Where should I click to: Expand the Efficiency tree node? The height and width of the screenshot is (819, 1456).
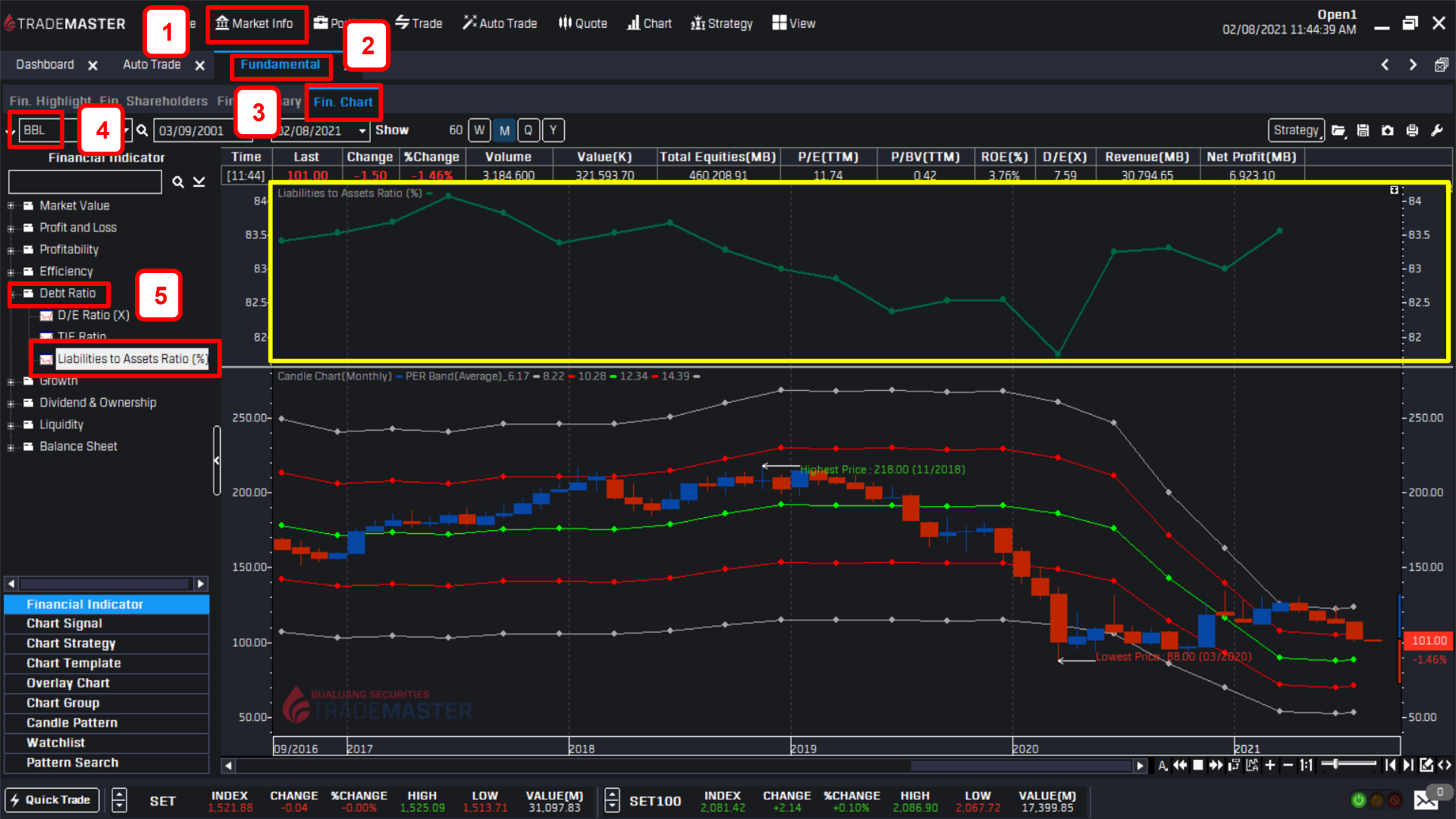pos(11,271)
